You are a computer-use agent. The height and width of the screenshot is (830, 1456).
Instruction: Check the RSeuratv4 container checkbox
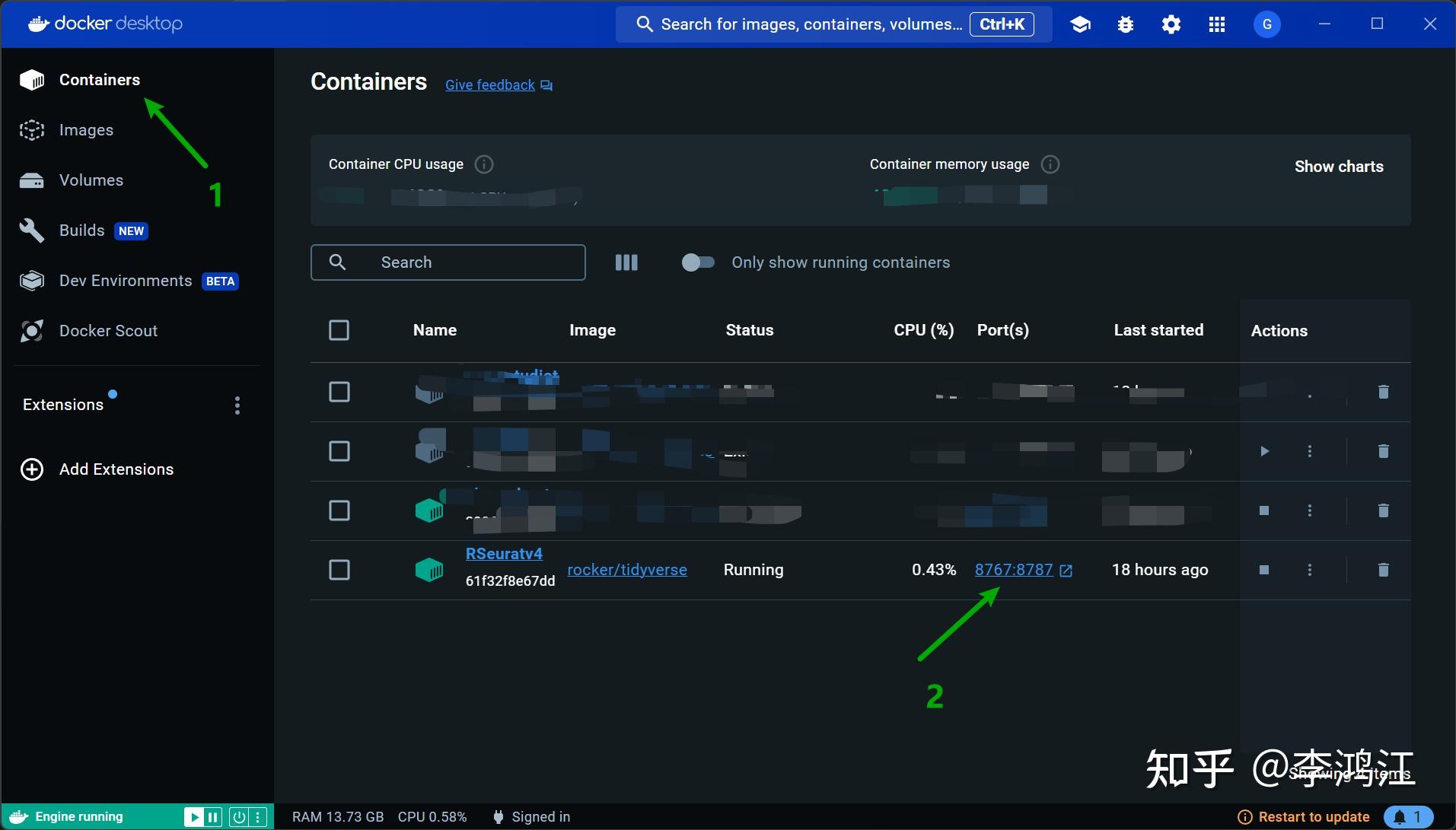[x=339, y=570]
